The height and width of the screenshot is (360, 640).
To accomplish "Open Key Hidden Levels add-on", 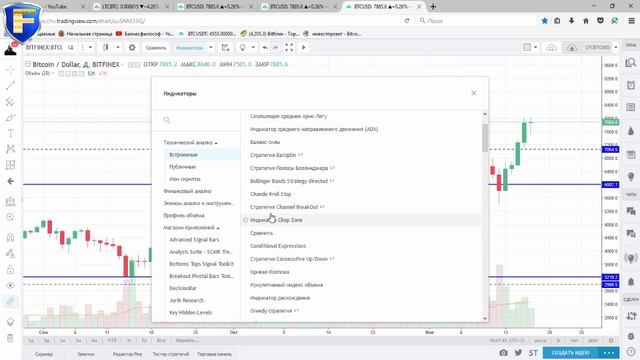I will 191,313.
